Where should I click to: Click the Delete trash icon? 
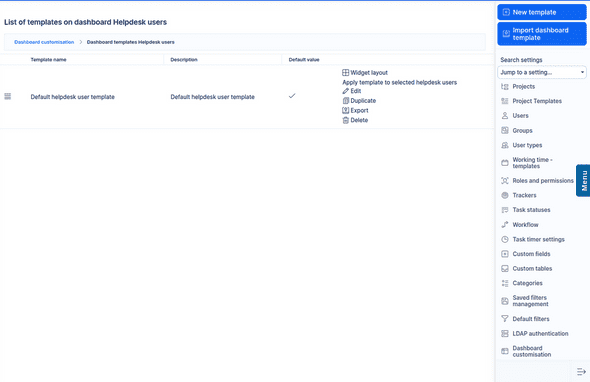pos(345,120)
